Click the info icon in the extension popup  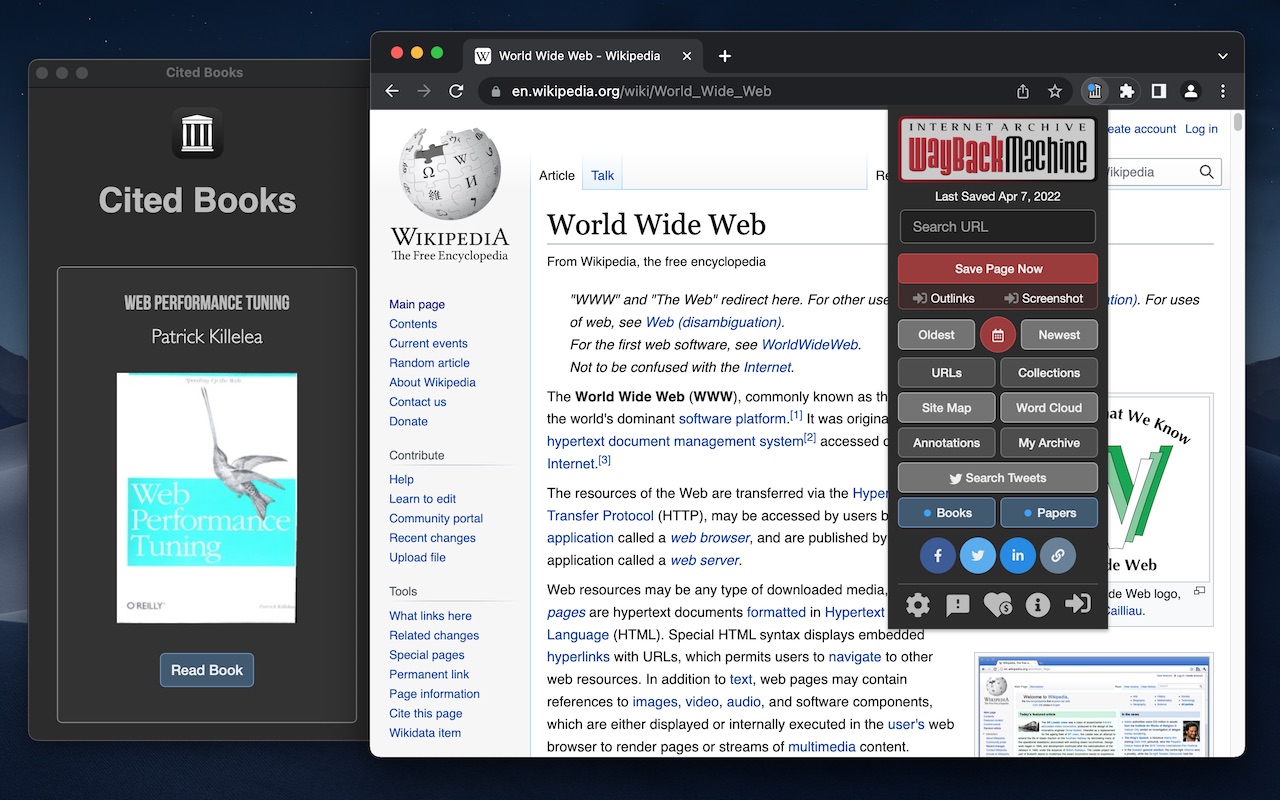coord(1037,605)
